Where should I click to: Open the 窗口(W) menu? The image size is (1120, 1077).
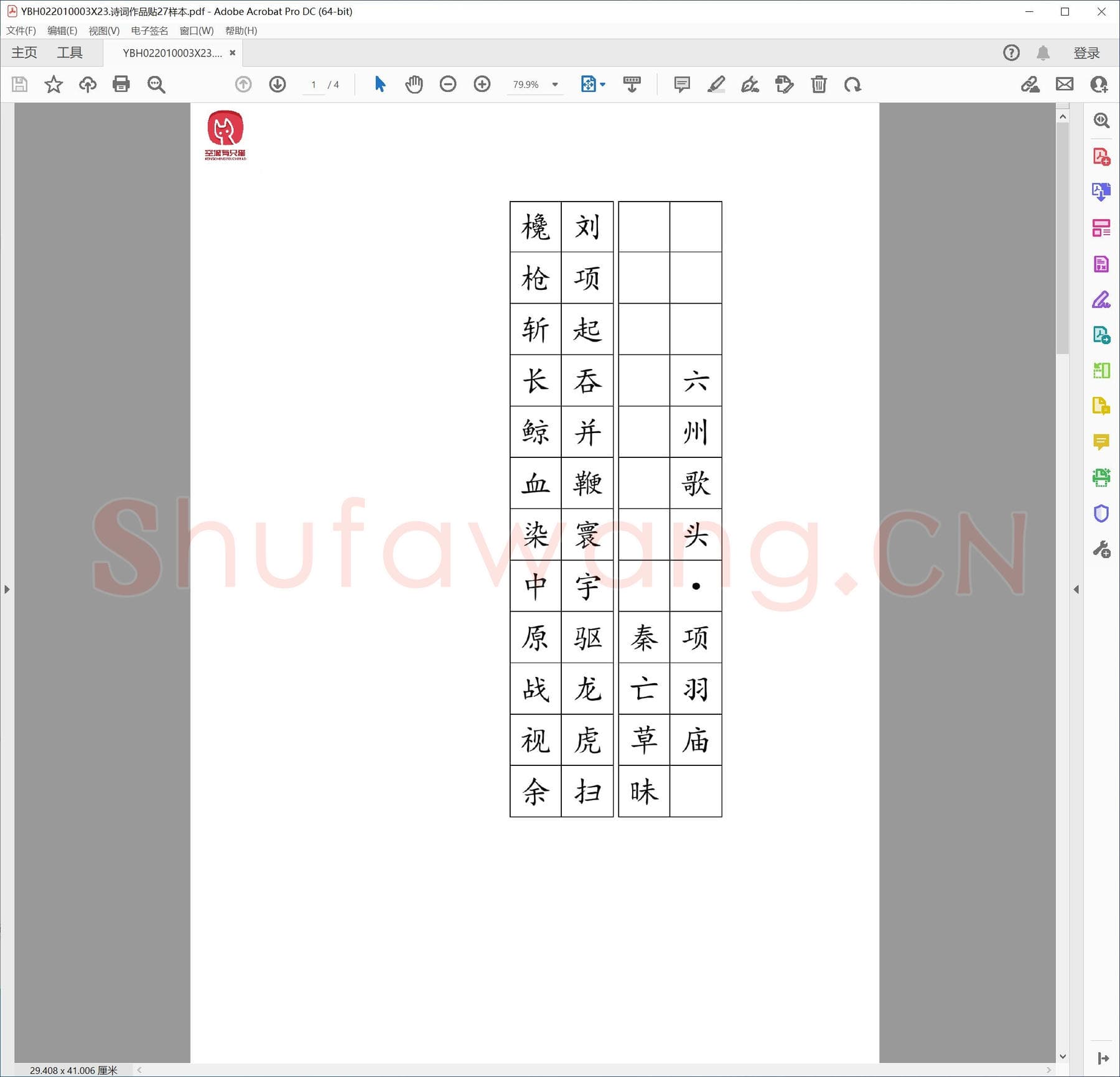(x=197, y=30)
